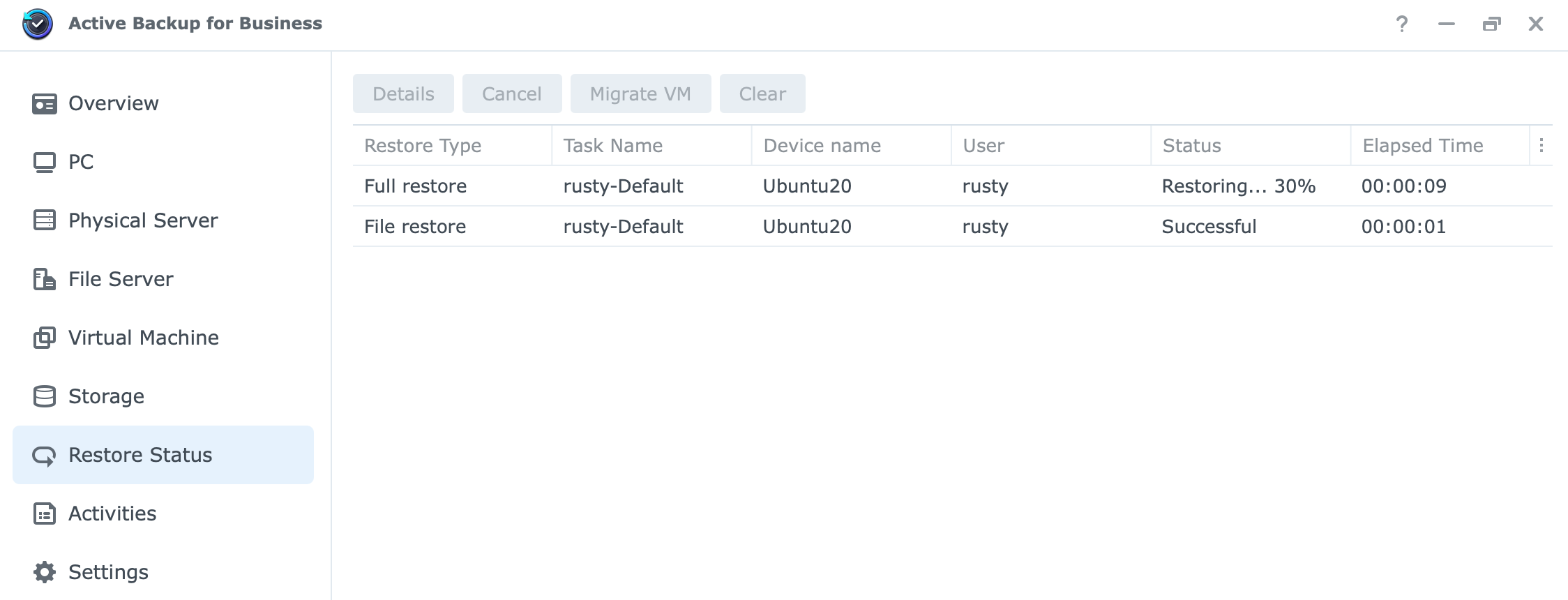Click the Details button
The width and height of the screenshot is (1568, 600).
[403, 93]
